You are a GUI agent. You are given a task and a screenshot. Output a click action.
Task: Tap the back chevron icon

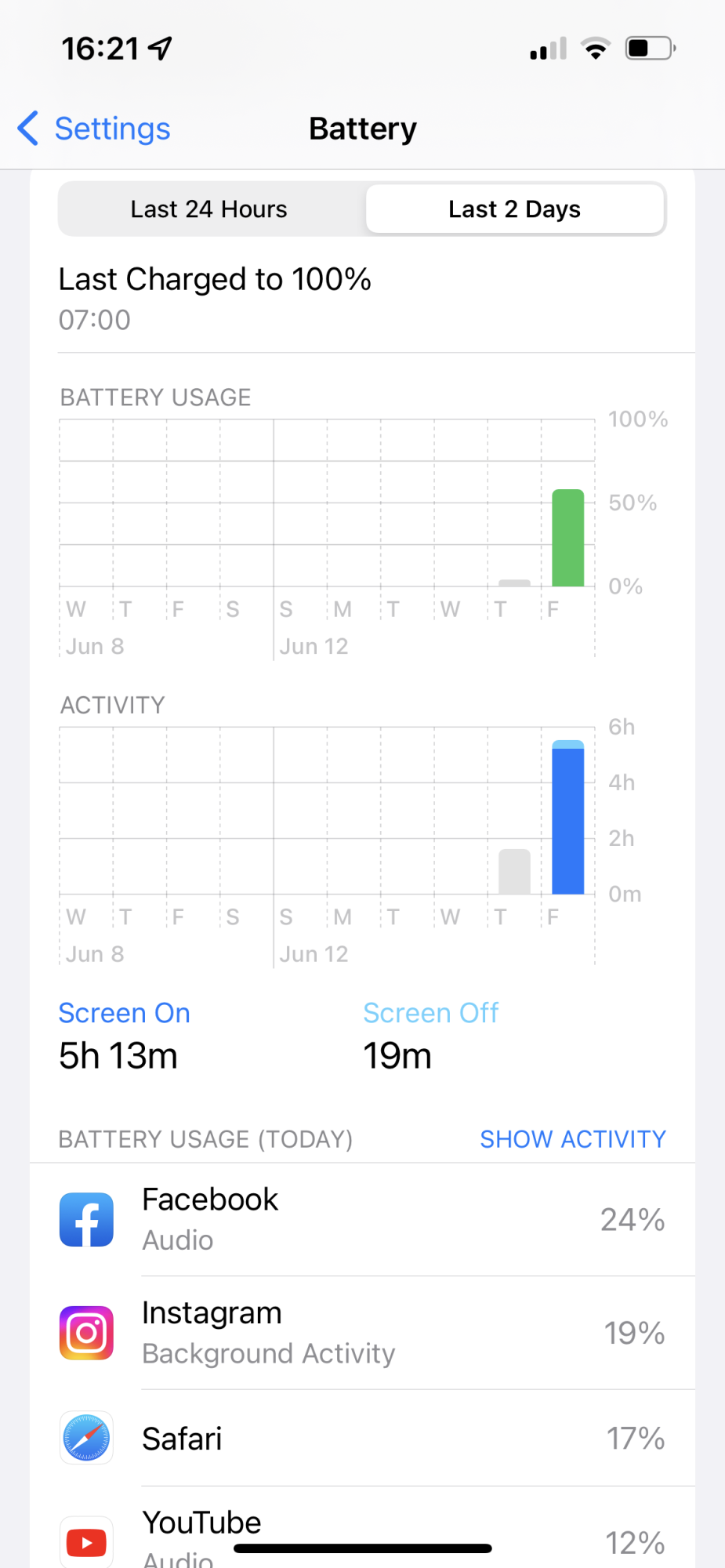coord(28,128)
